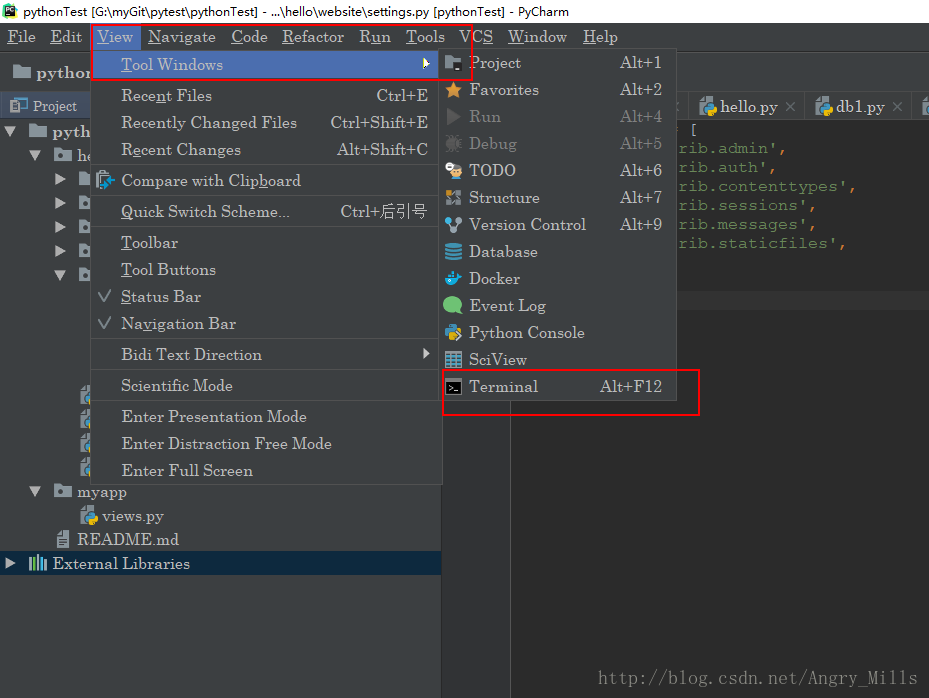Open the Tool Windows submenu arrow
This screenshot has height=698, width=929.
pyautogui.click(x=426, y=63)
